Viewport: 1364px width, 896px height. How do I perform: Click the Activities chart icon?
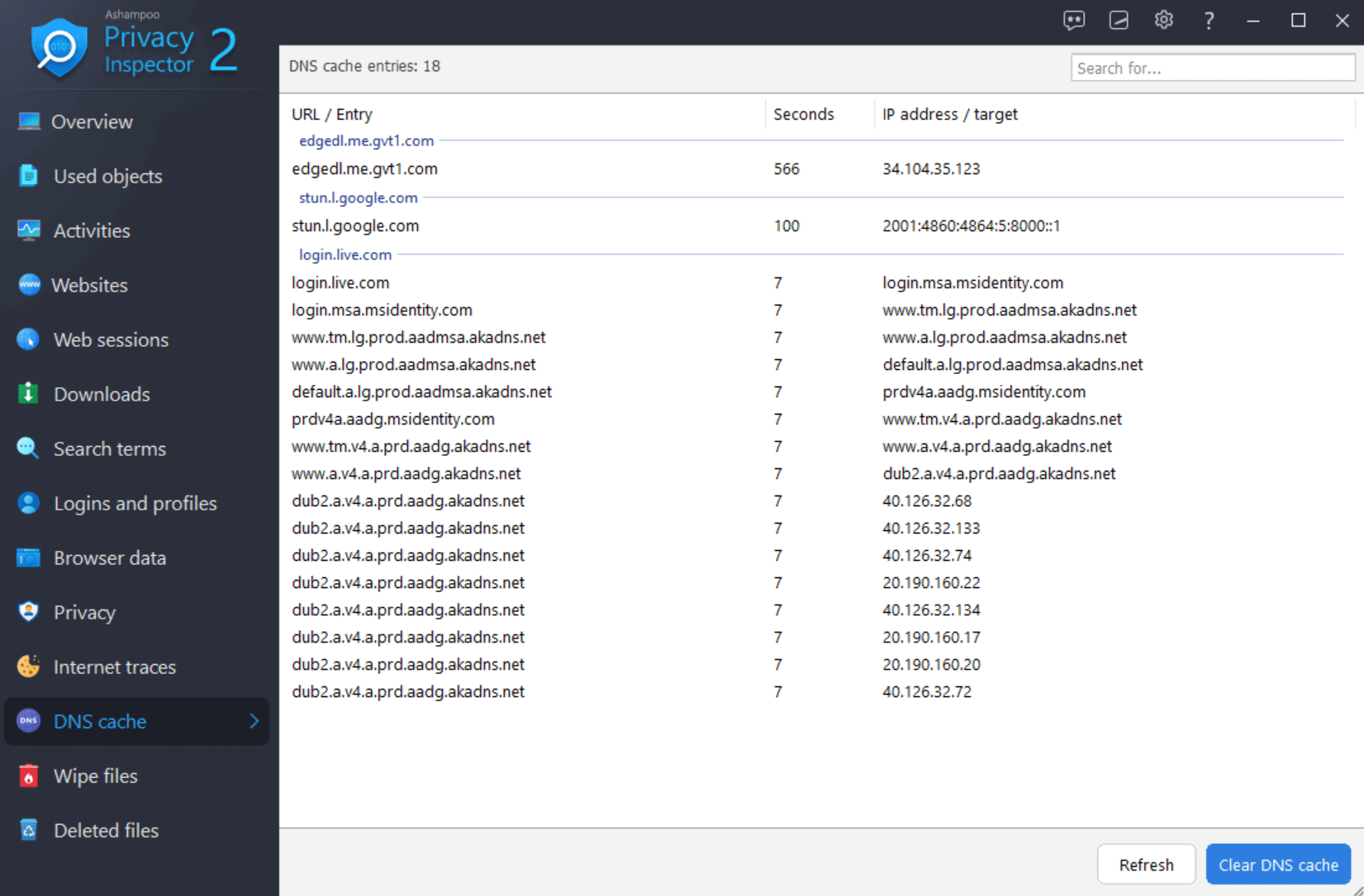click(28, 230)
